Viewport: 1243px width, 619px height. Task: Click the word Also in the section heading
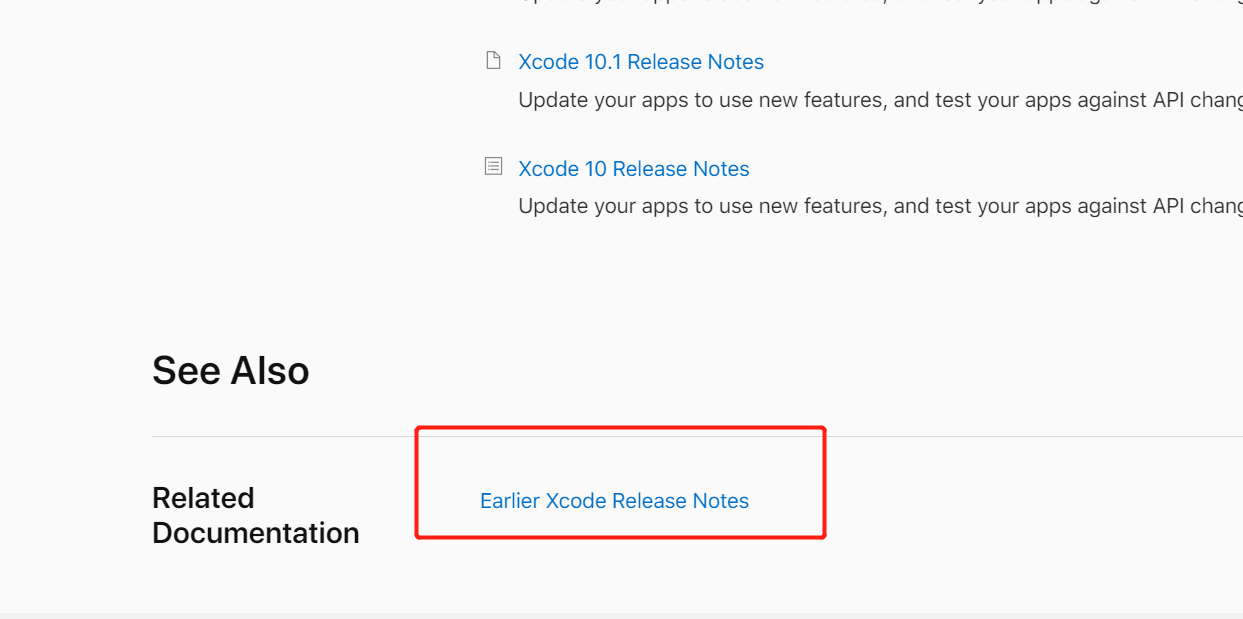click(270, 371)
